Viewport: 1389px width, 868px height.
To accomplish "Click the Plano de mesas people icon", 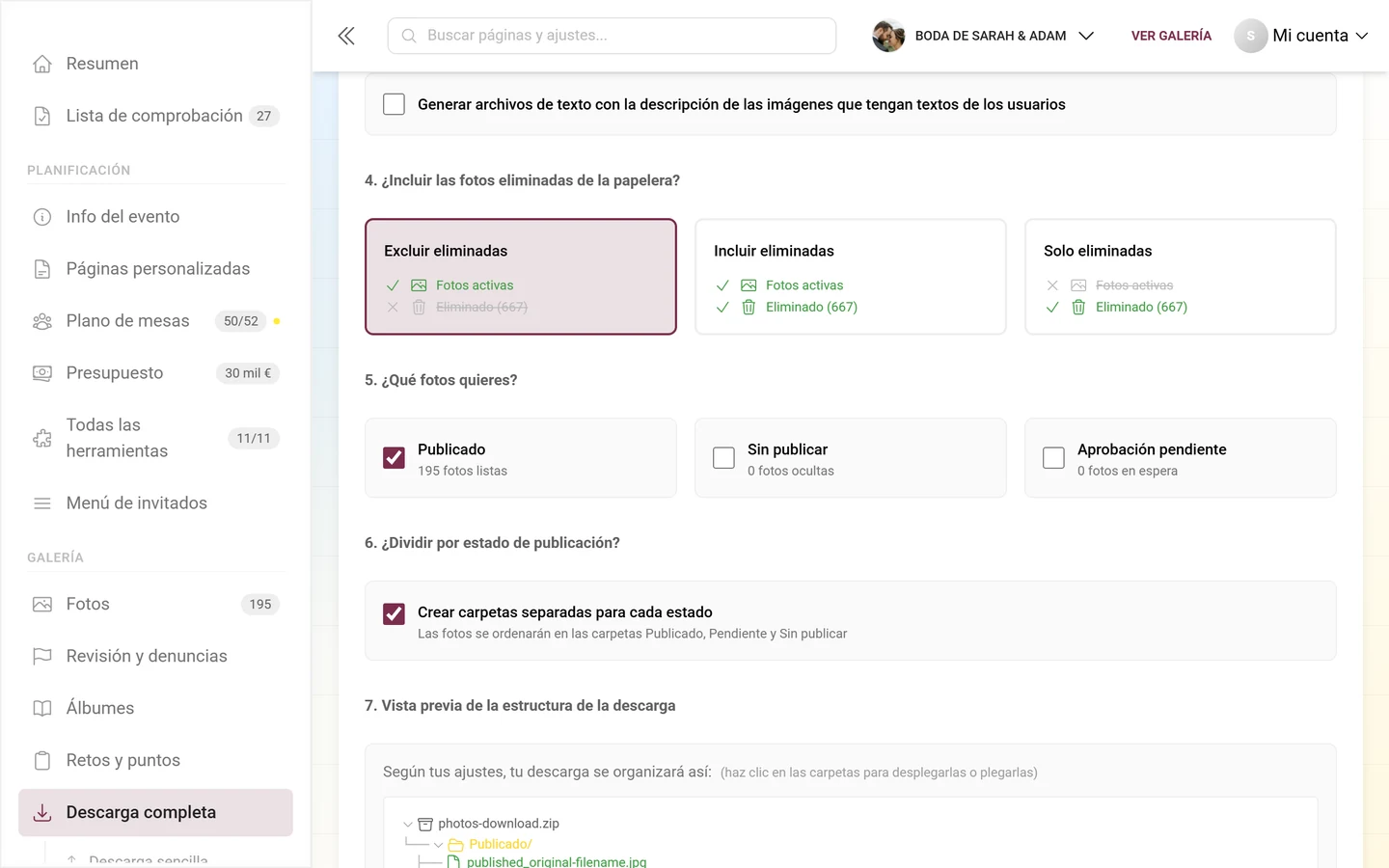I will click(42, 321).
